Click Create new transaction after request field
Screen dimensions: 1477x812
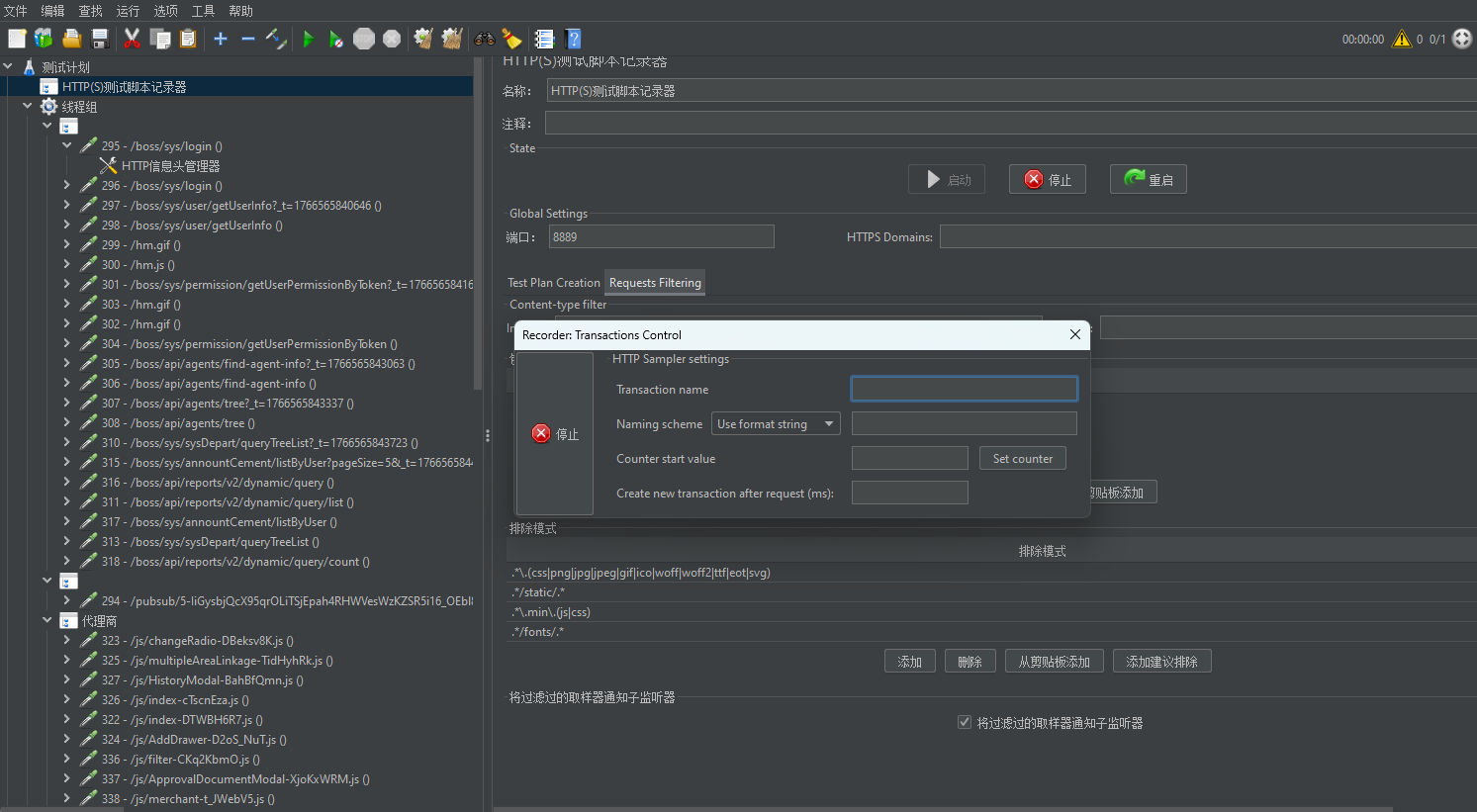pyautogui.click(x=910, y=493)
